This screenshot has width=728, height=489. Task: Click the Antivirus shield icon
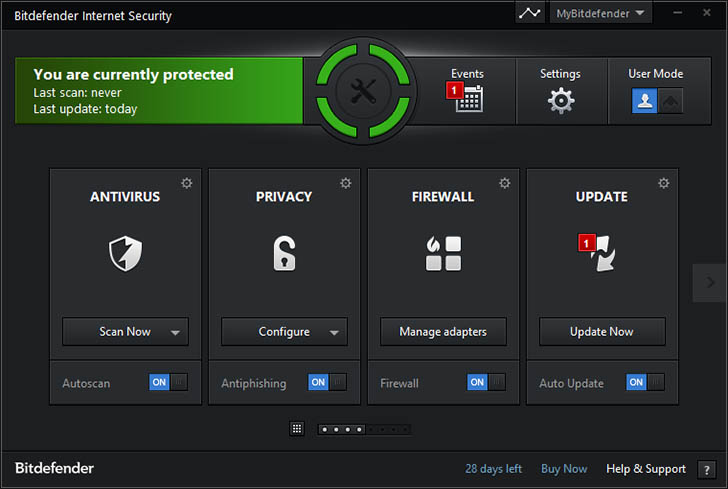point(125,253)
